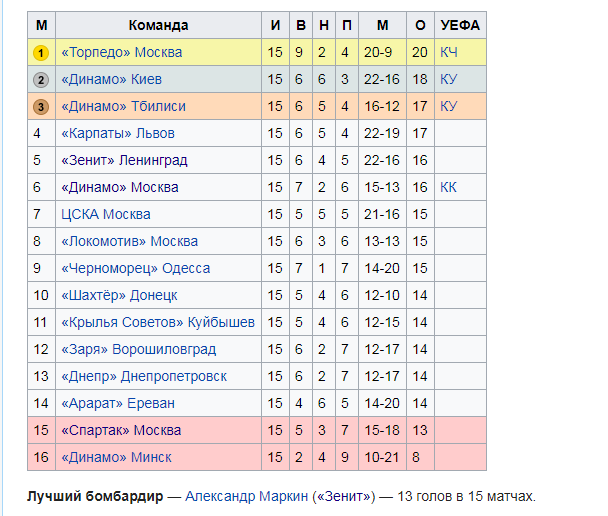Click the silver second-place medal icon
The width and height of the screenshot is (608, 516).
coord(40,79)
